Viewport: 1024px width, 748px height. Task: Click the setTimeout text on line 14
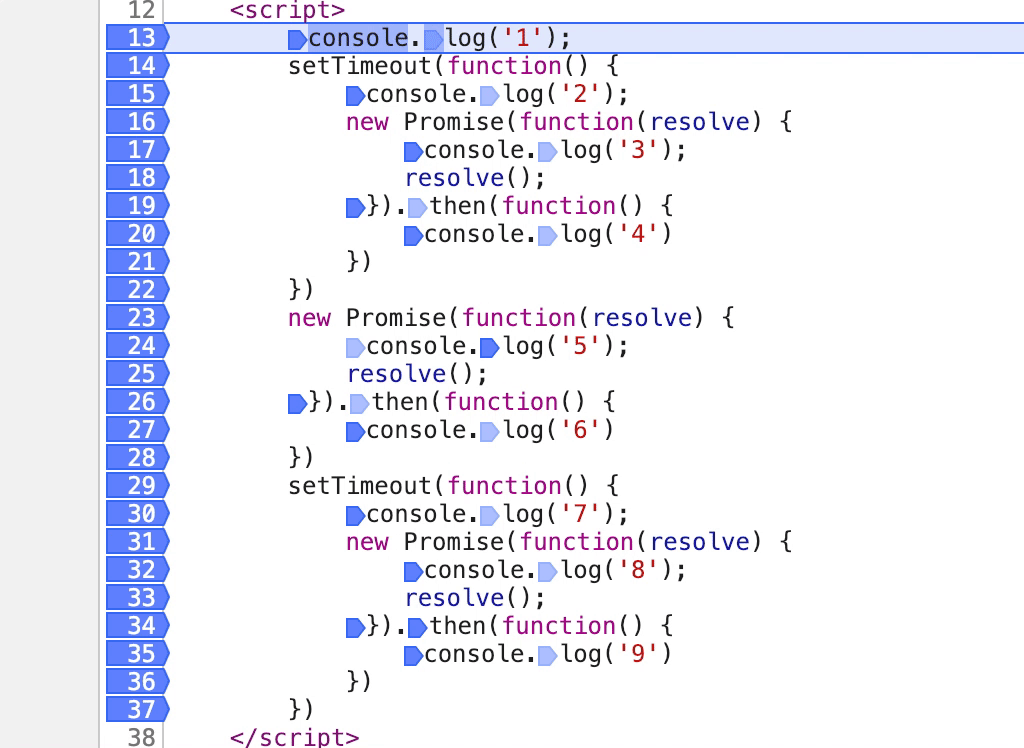tap(360, 66)
